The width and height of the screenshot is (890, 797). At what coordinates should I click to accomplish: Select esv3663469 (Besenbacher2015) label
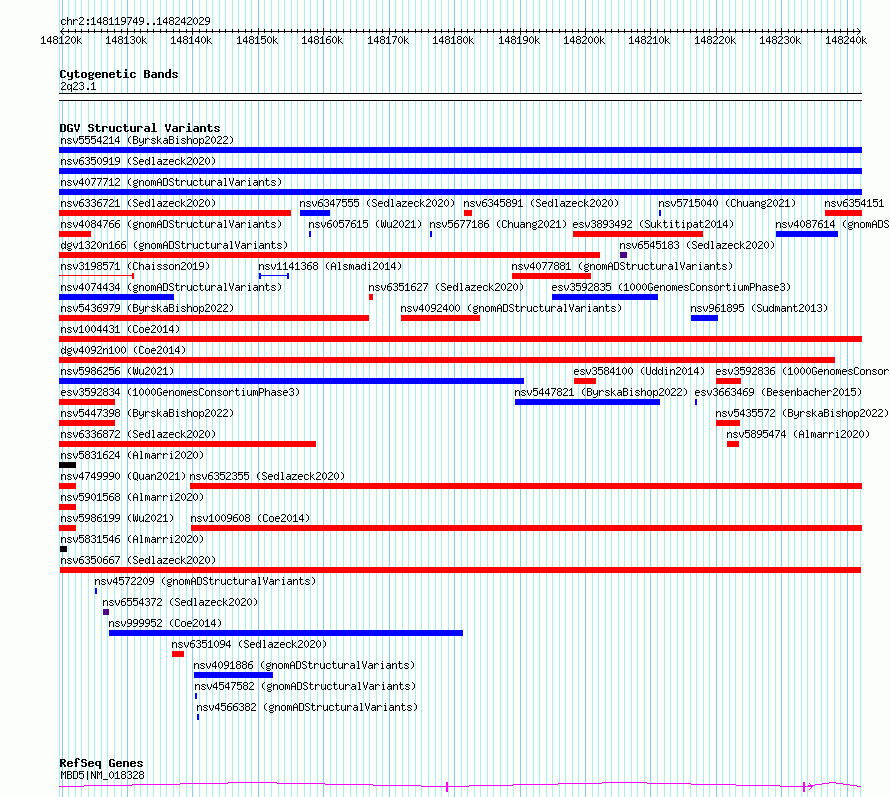(778, 392)
